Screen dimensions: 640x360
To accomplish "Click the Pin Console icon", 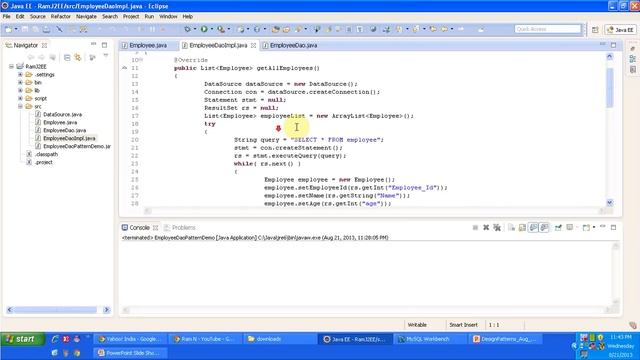I will tap(558, 227).
